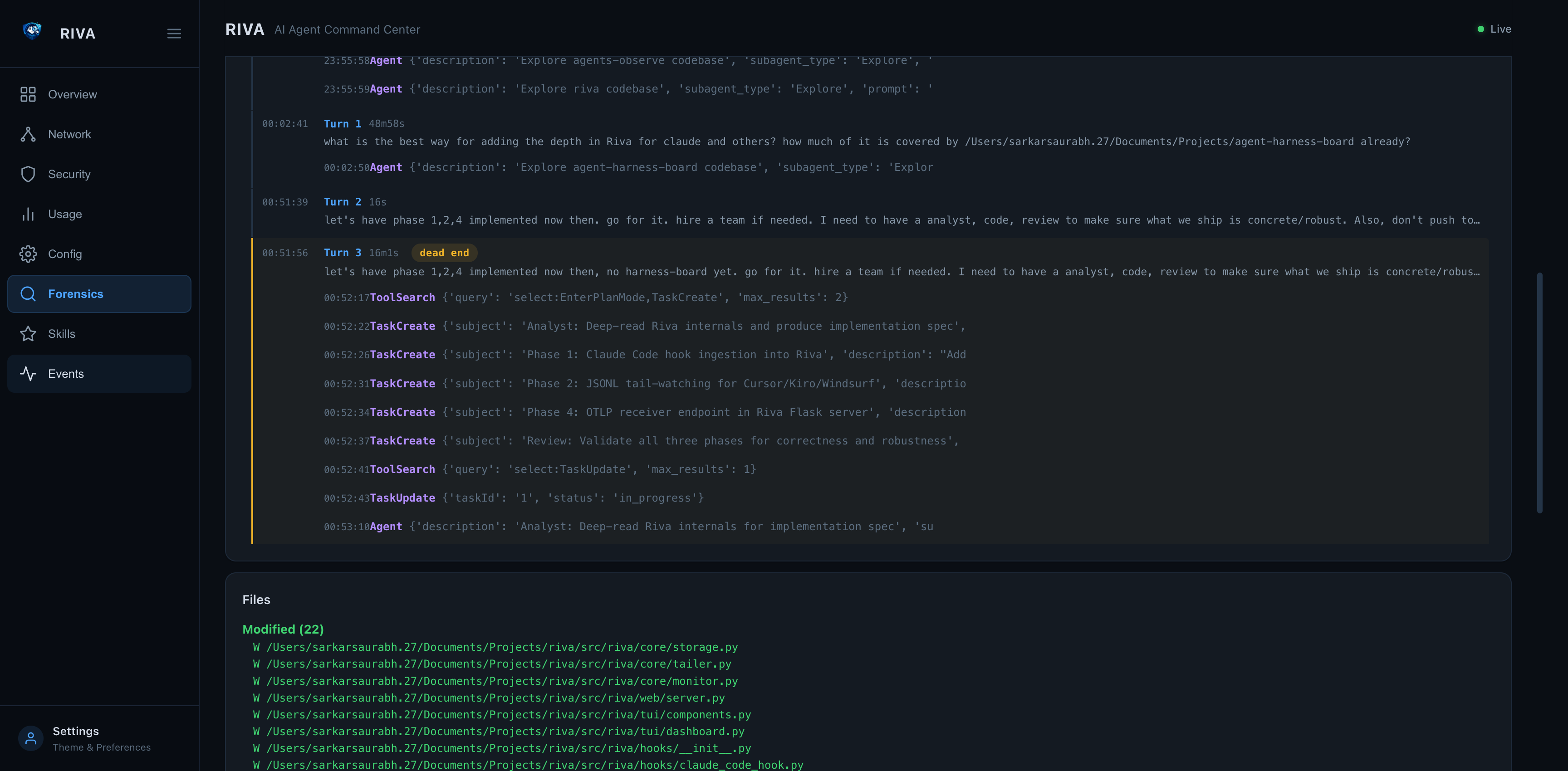Open the Skills menu item
The image size is (1568, 771).
(x=62, y=334)
